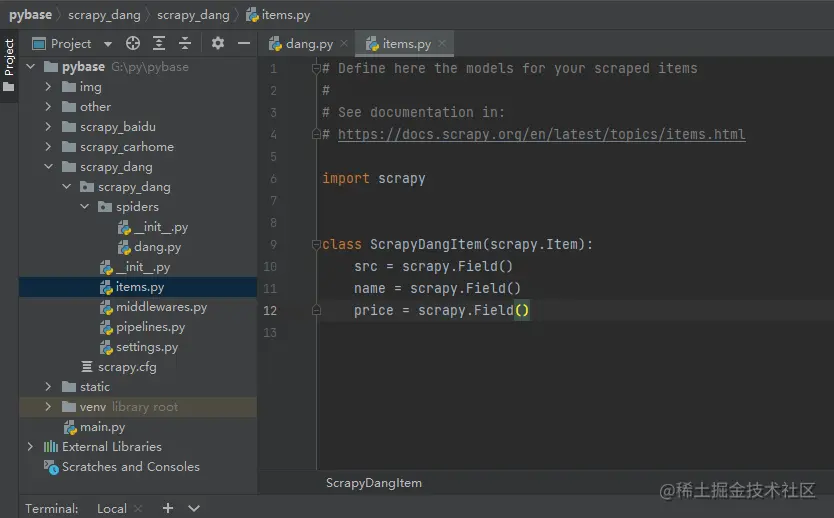The height and width of the screenshot is (518, 834).
Task: Collapse the inner scrapy_dang package
Action: click(66, 187)
